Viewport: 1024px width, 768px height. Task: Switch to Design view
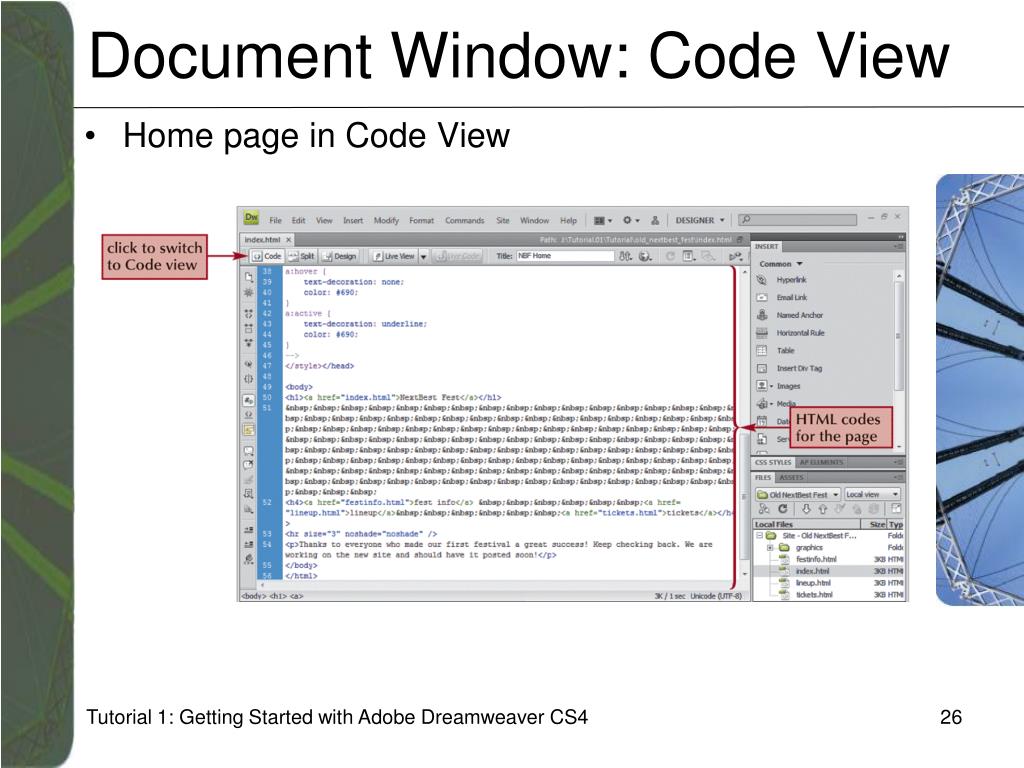340,256
